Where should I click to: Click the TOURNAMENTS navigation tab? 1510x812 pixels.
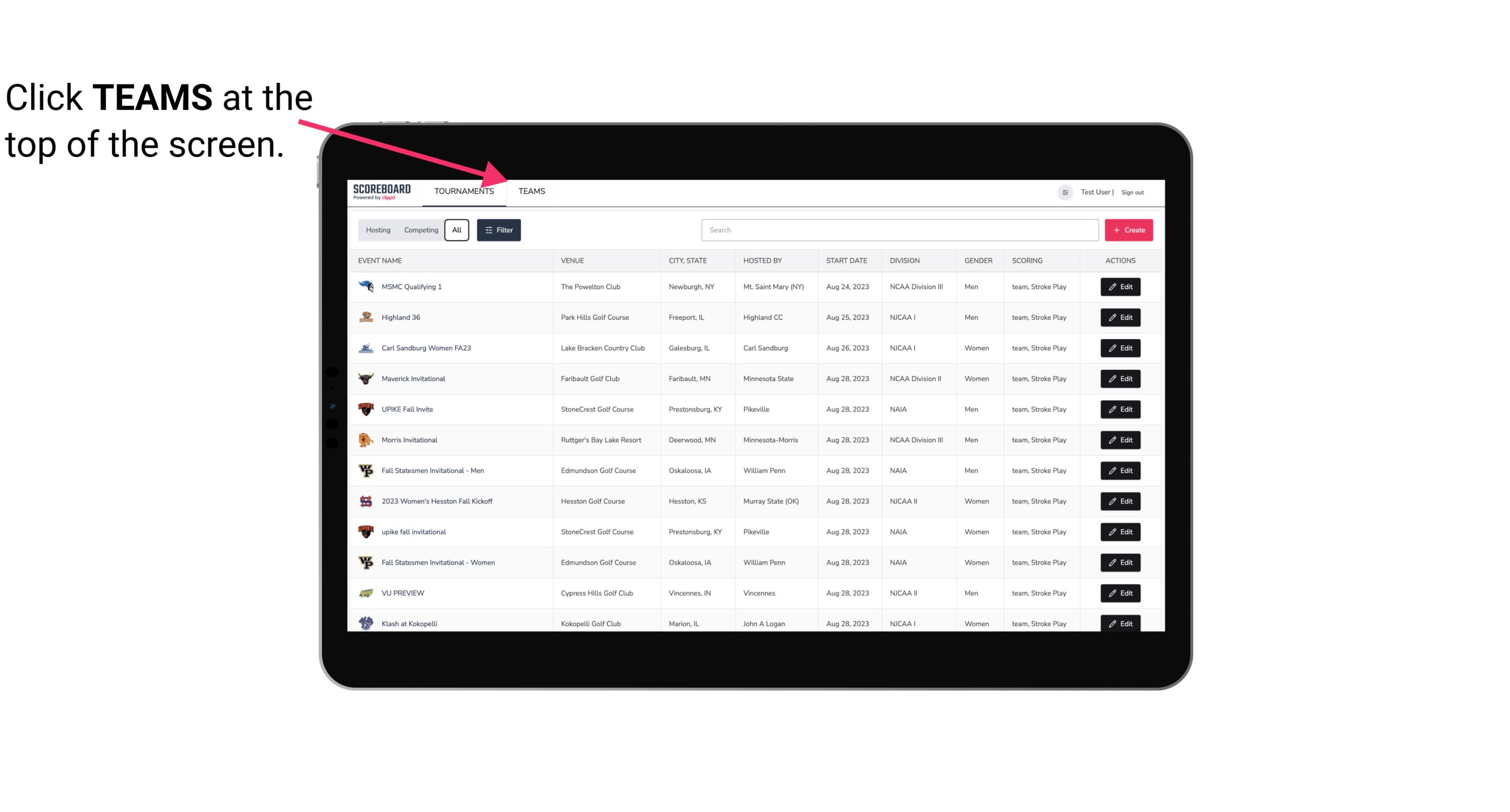coord(464,192)
